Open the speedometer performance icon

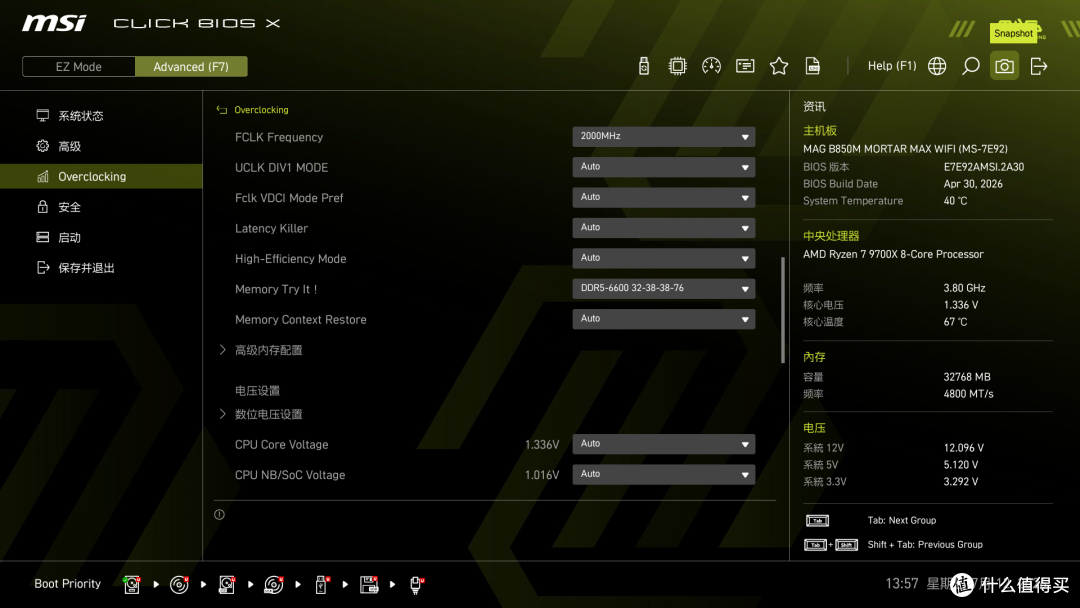[711, 66]
